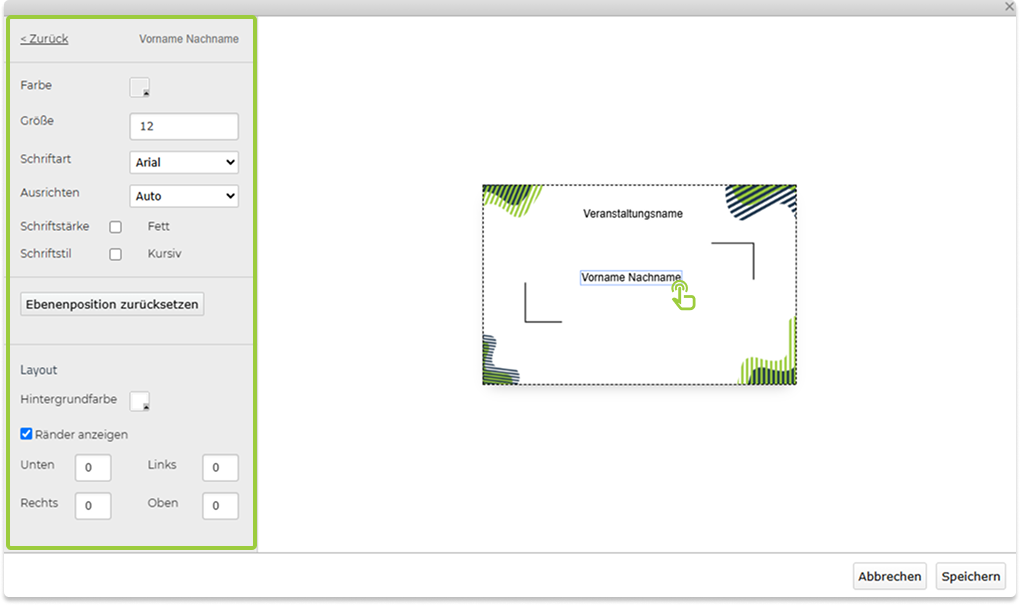Enable the Fett bold checkbox
The image size is (1020, 605).
click(x=115, y=227)
